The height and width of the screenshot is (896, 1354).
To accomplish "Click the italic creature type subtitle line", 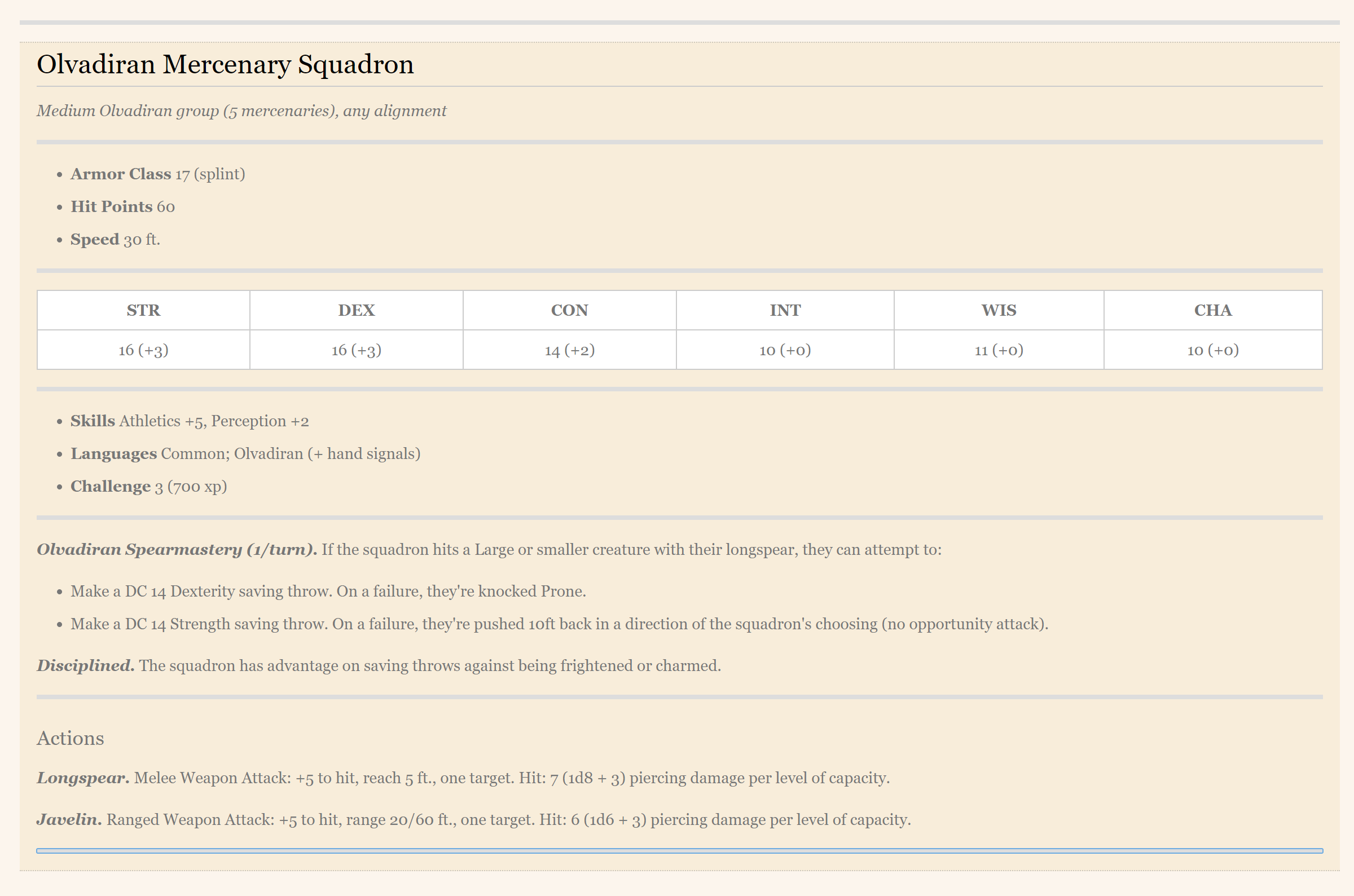I will click(x=241, y=111).
